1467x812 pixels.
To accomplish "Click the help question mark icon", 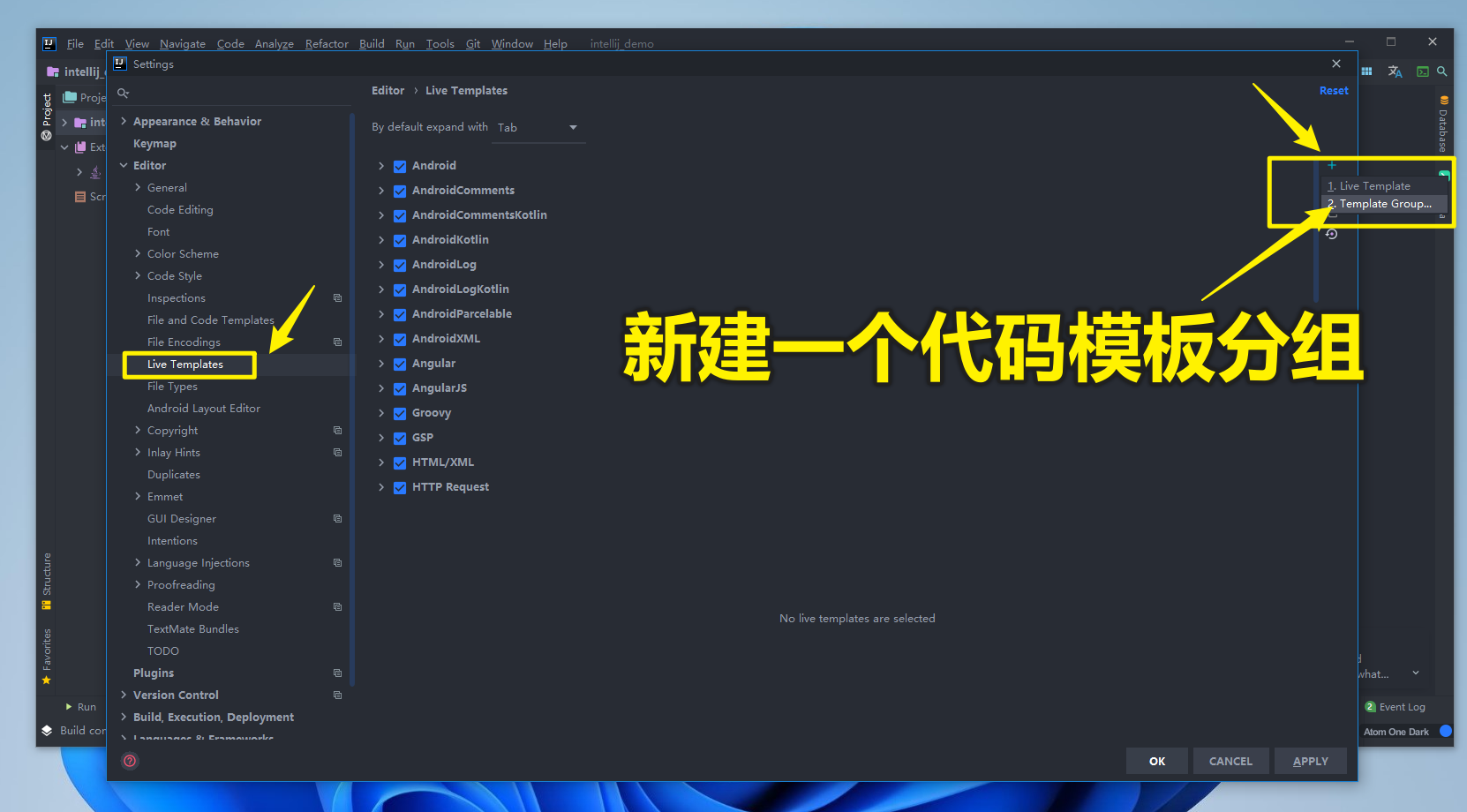I will coord(130,761).
